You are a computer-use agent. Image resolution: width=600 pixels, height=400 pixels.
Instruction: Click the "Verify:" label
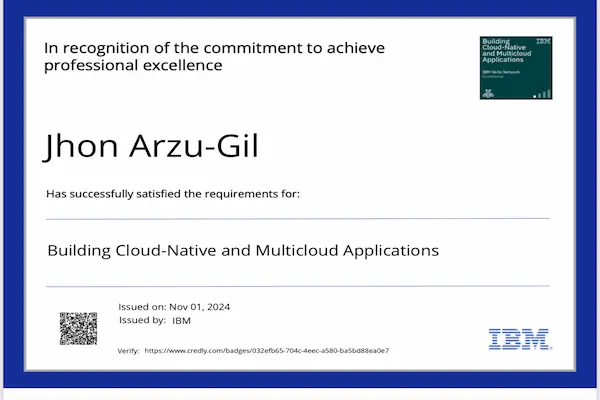(128, 351)
